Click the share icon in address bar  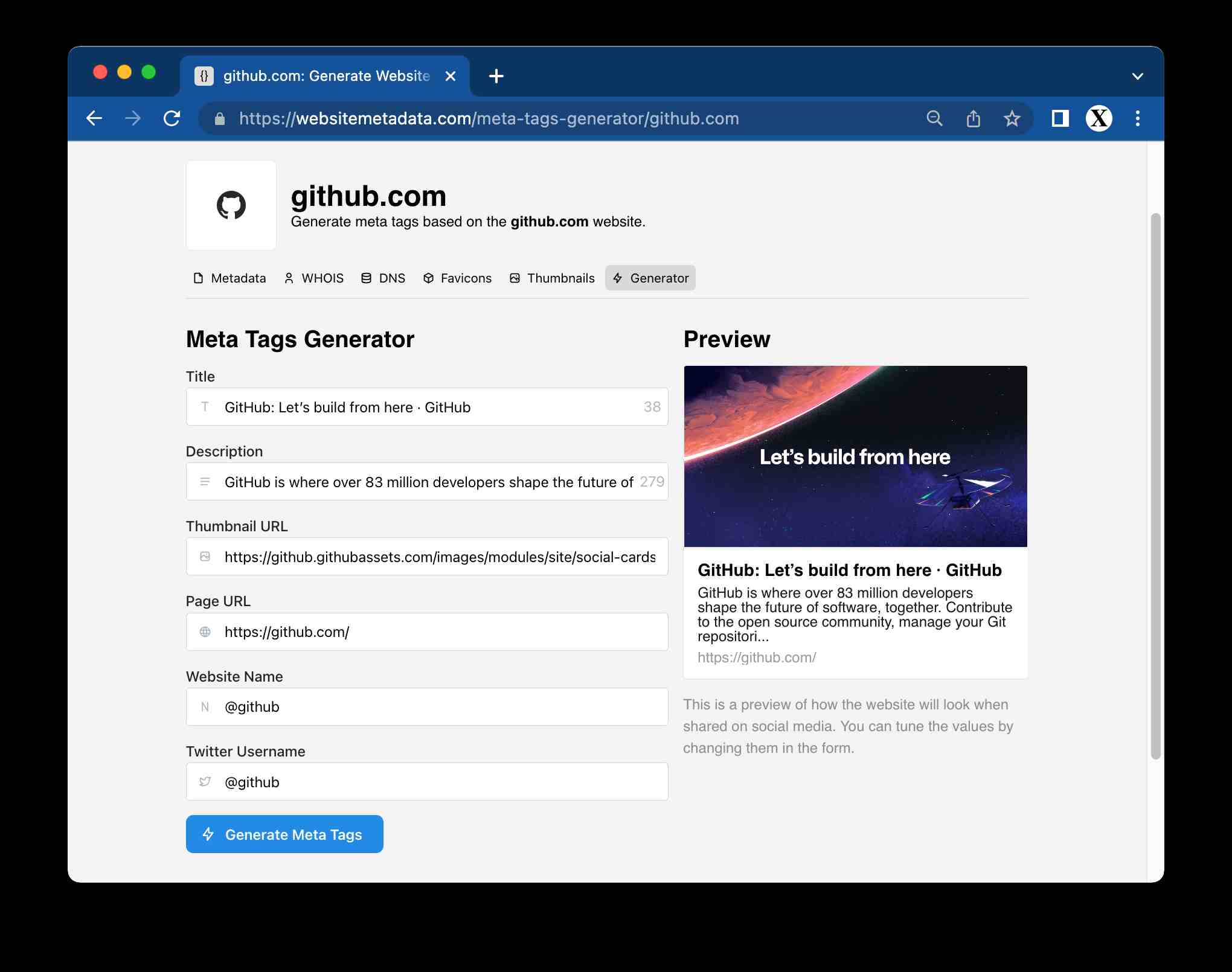coord(973,118)
